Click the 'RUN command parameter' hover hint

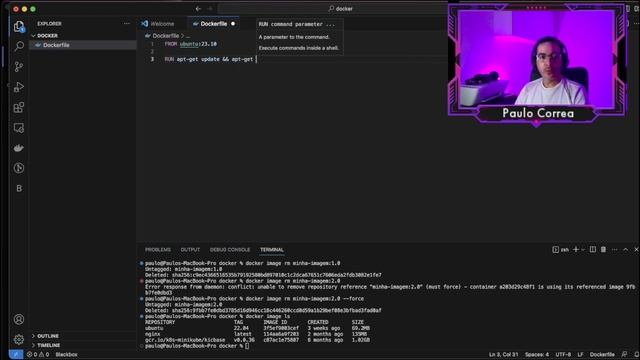click(296, 24)
